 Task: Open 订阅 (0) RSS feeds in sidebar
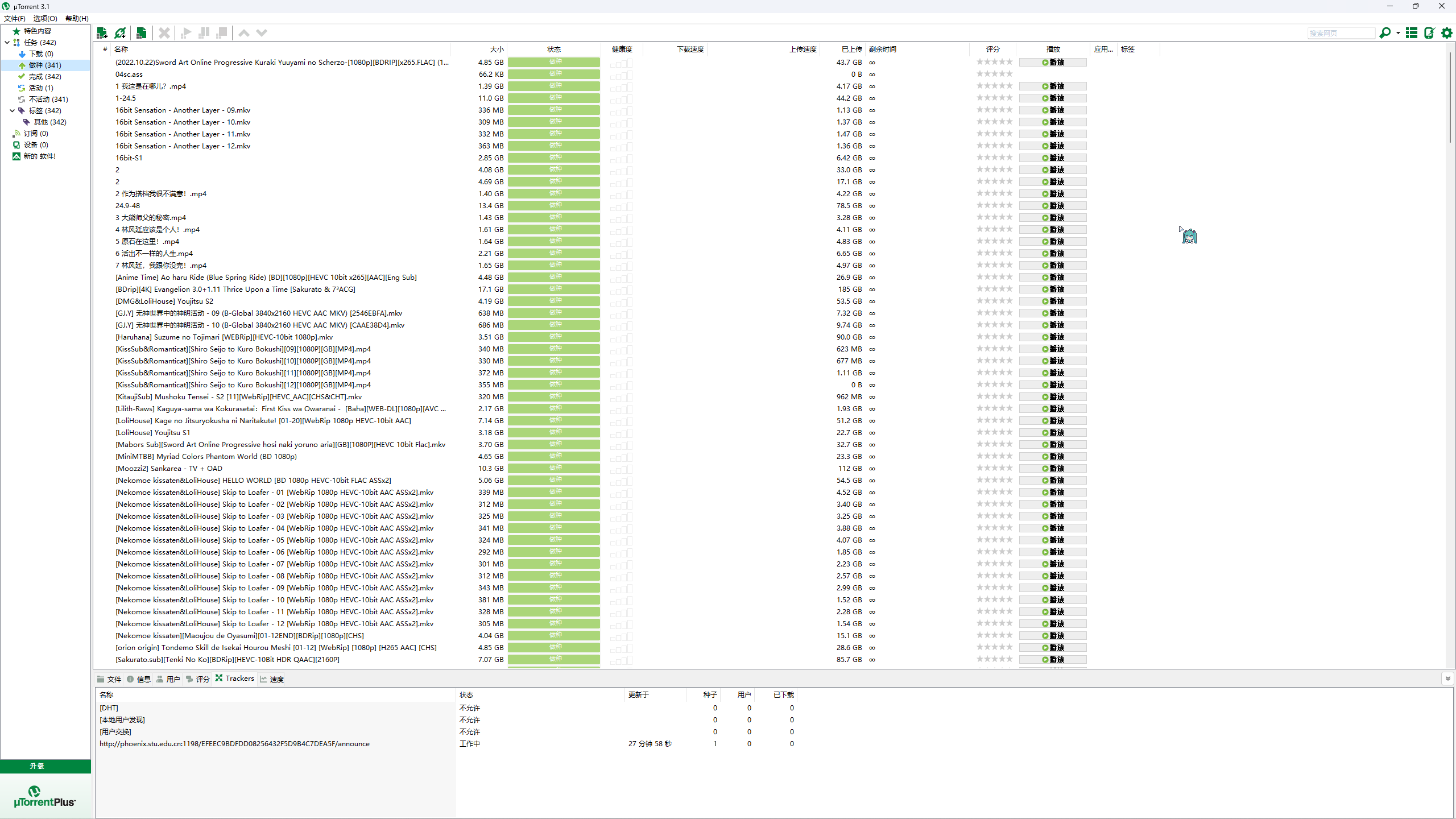tap(35, 134)
